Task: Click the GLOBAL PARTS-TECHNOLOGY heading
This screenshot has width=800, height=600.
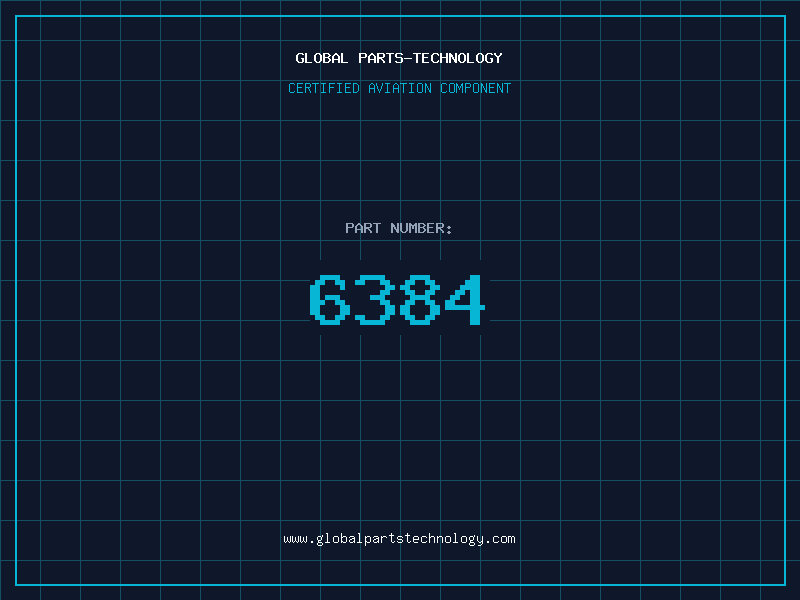Action: tap(399, 58)
